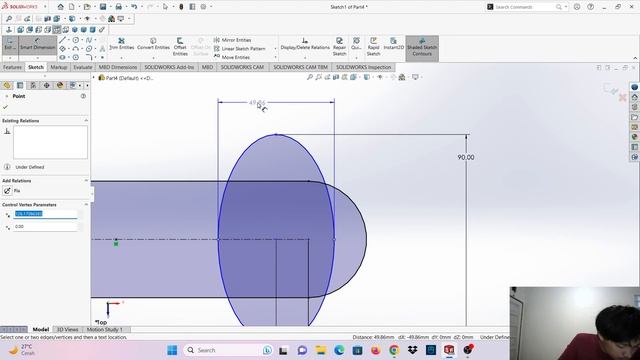Activate Offset Entities tool
This screenshot has height=360, width=640.
tap(180, 47)
